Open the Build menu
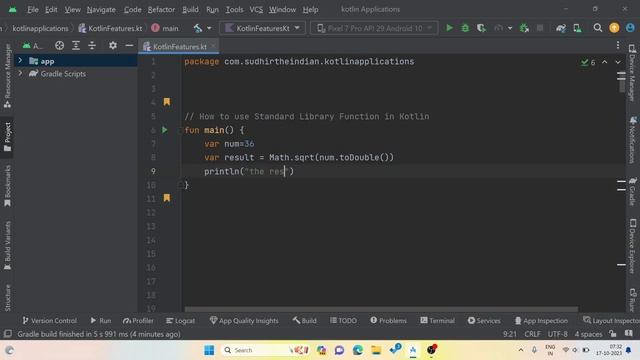 190,9
